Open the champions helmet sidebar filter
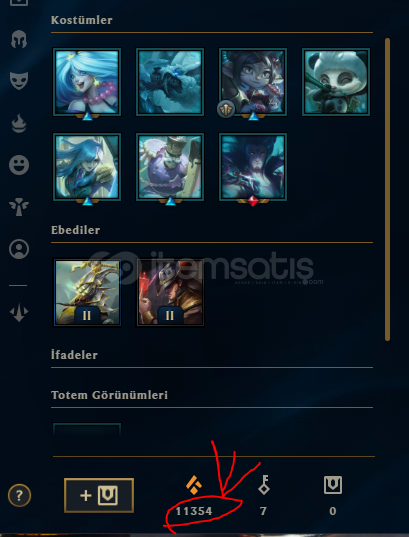Image resolution: width=409 pixels, height=537 pixels. [x=19, y=39]
